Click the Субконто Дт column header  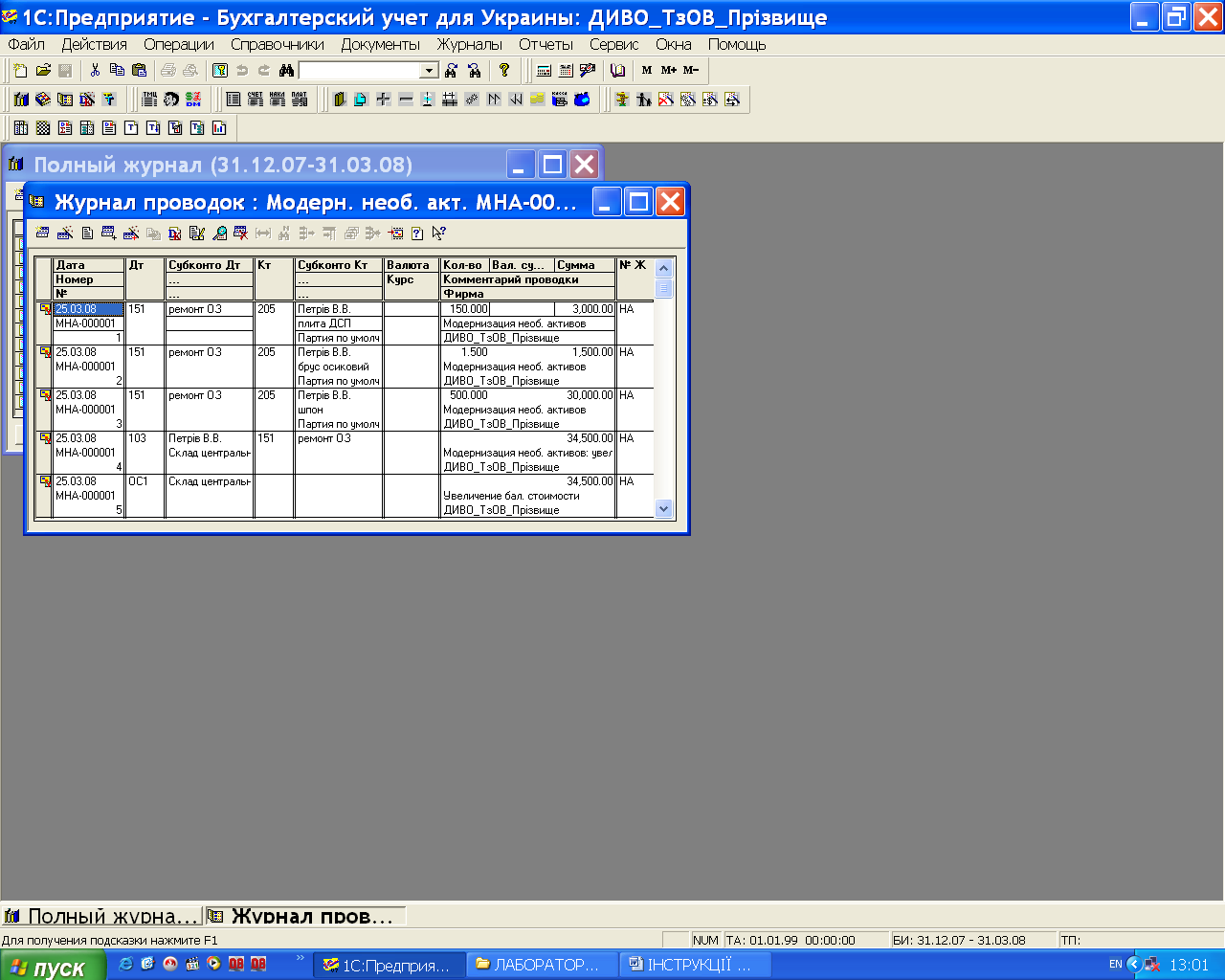(210, 265)
